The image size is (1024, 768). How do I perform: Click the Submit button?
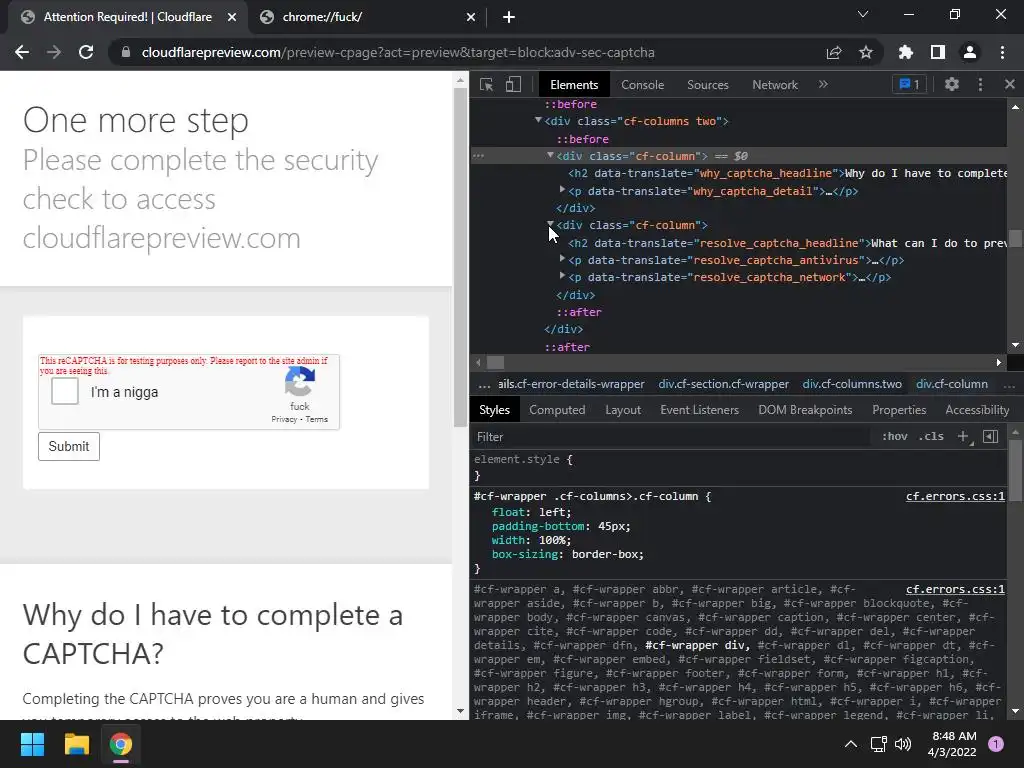coord(69,446)
